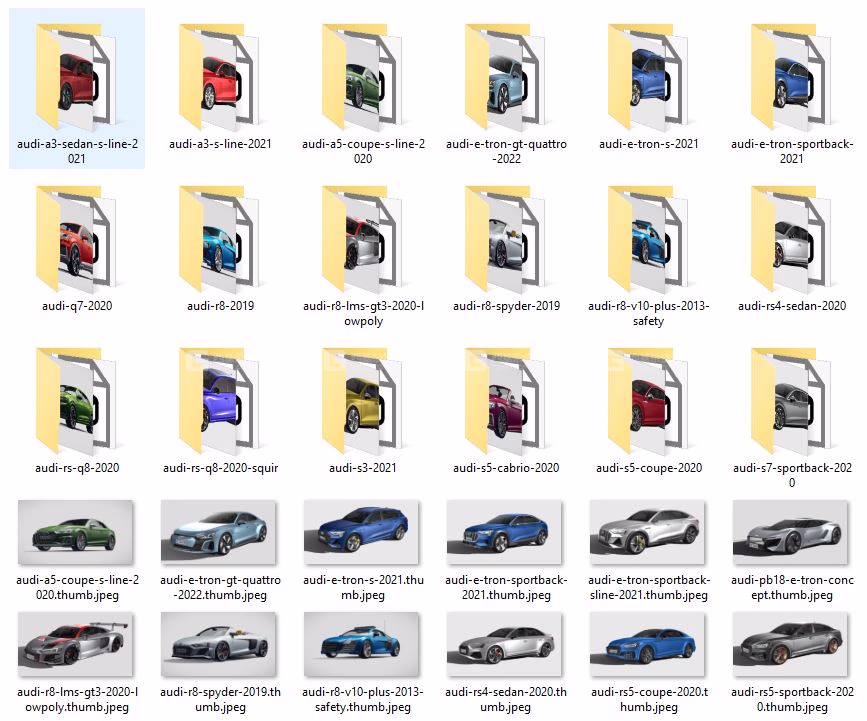This screenshot has height=721, width=867.
Task: Click the folder name 'audi-s7-sportback-2020'
Action: [x=792, y=476]
